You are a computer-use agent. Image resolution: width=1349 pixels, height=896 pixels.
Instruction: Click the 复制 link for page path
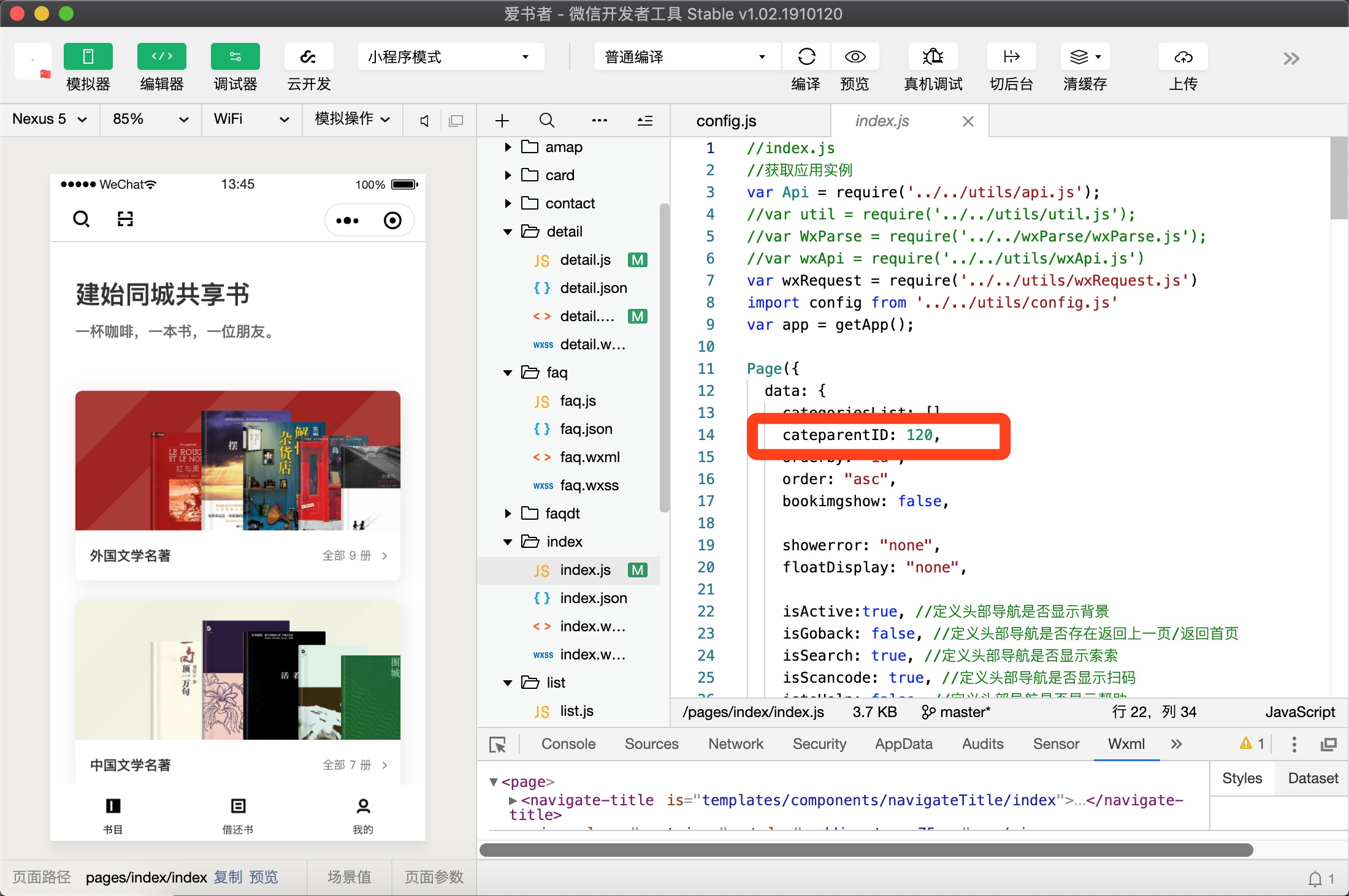pyautogui.click(x=228, y=877)
